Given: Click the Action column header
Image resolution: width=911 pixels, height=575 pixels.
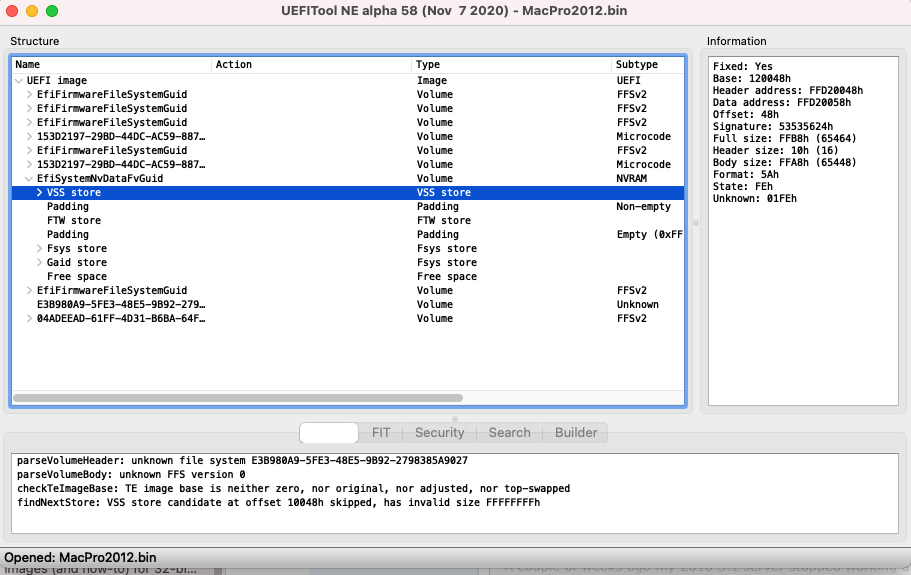Looking at the screenshot, I should (x=312, y=64).
